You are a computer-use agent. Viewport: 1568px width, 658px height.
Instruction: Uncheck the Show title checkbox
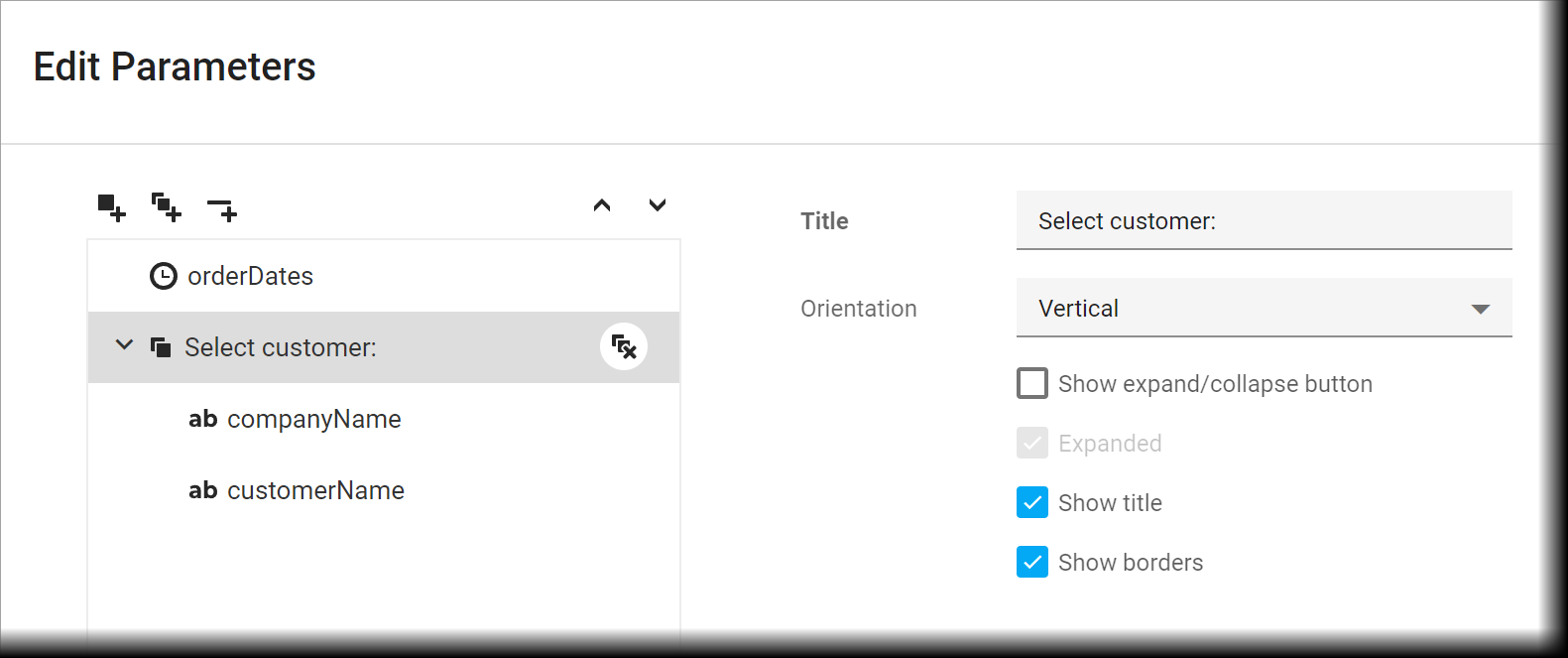point(1032,502)
